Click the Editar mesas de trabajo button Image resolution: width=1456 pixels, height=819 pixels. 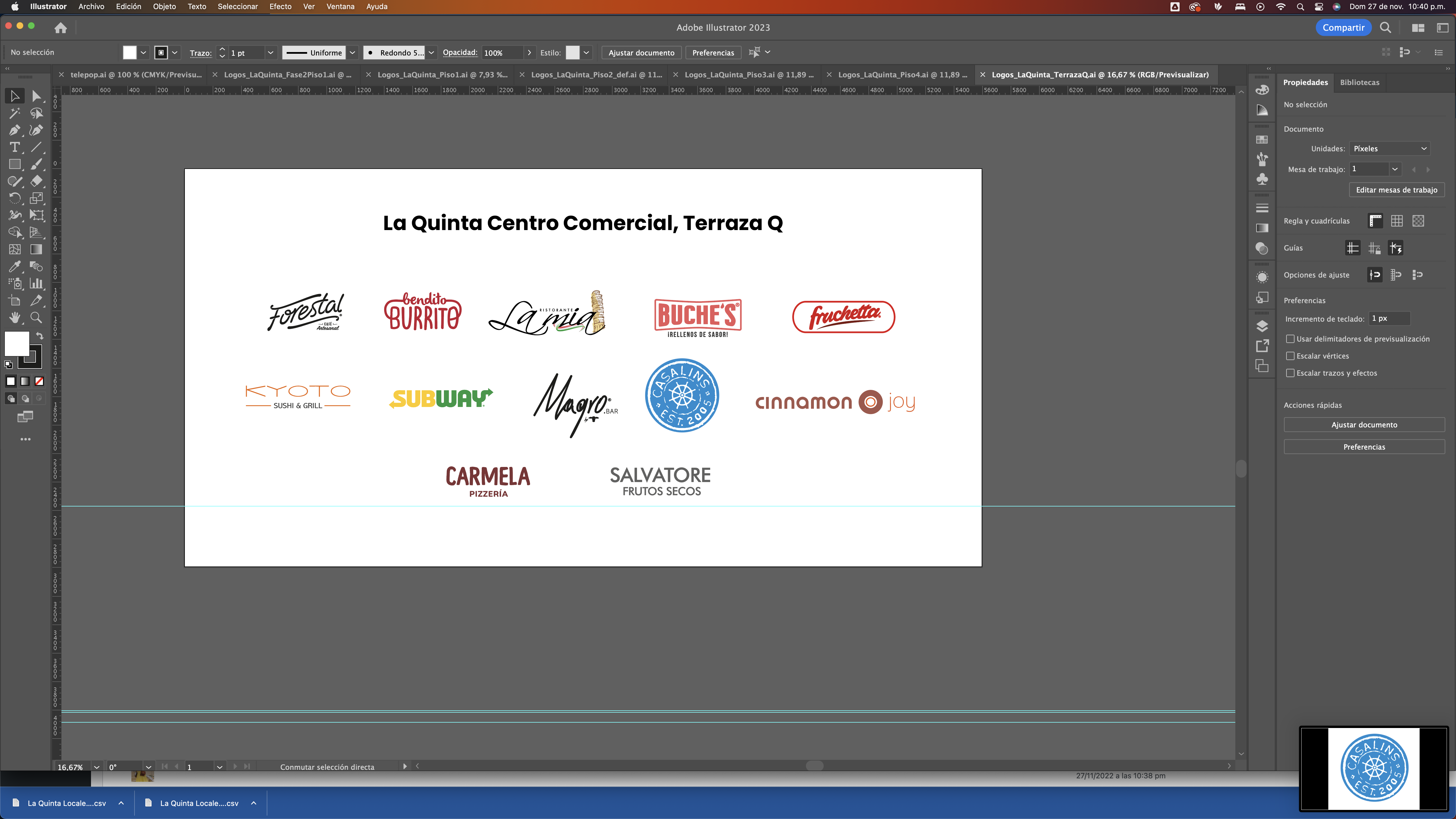coord(1396,190)
